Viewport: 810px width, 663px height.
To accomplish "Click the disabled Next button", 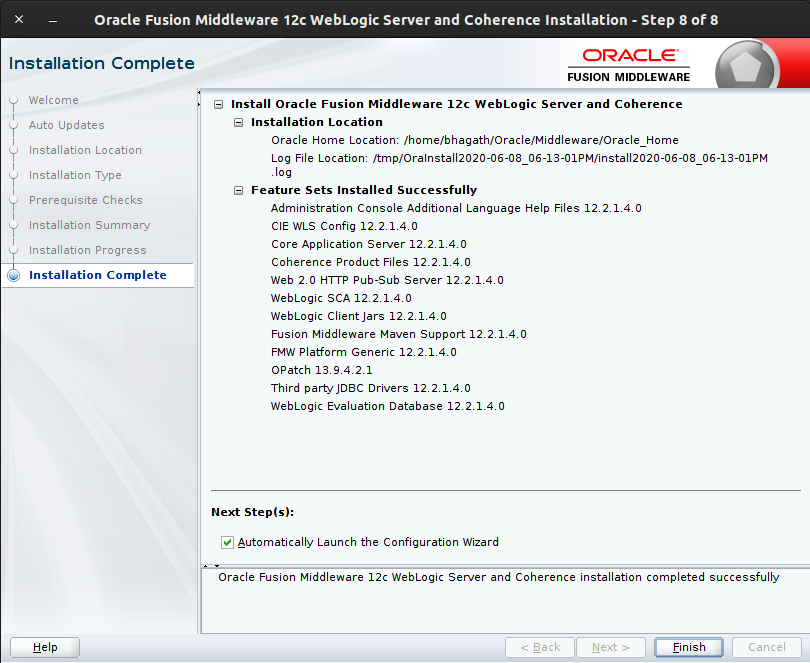I will (611, 647).
